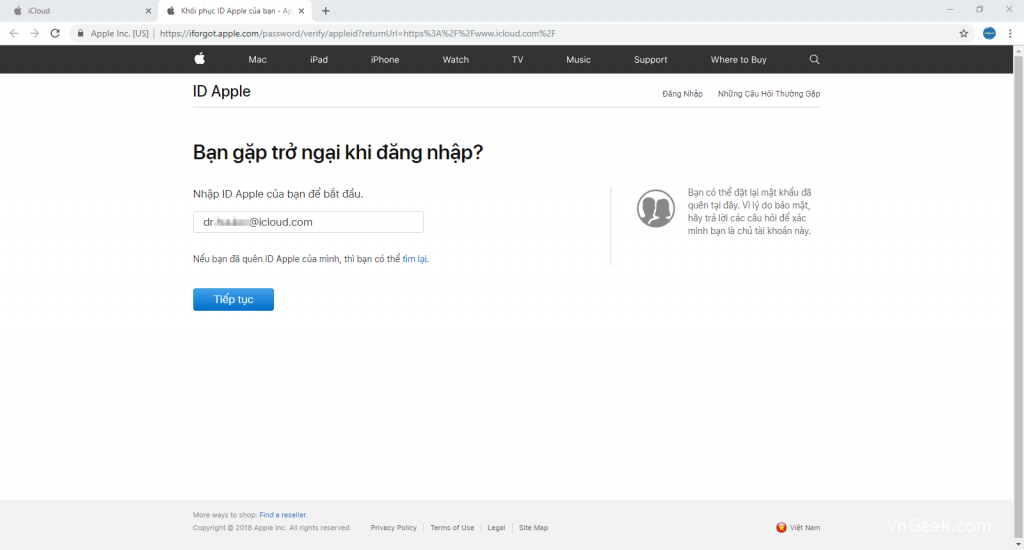Click the Find a reseller link
The image size is (1024, 550).
[x=283, y=515]
